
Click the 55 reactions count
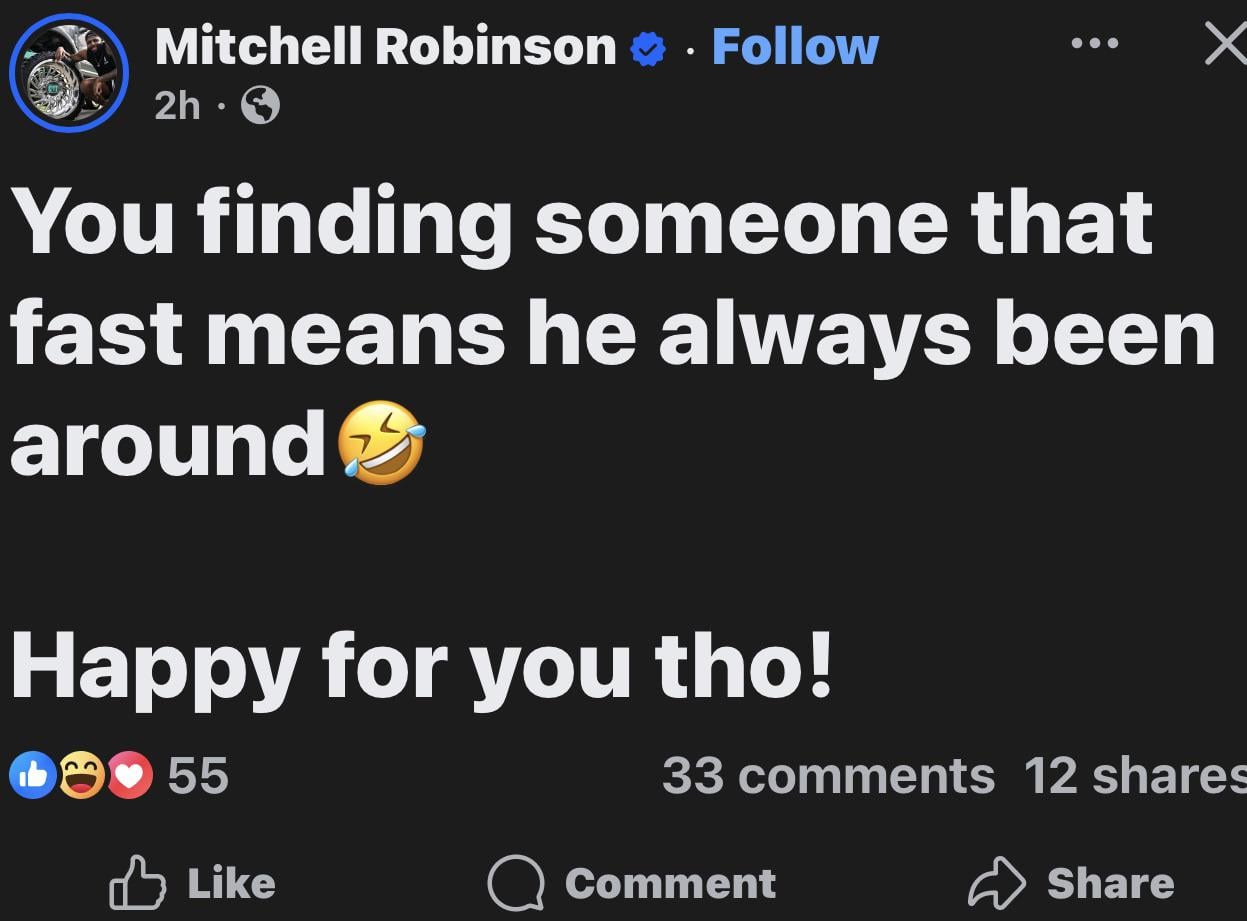200,776
